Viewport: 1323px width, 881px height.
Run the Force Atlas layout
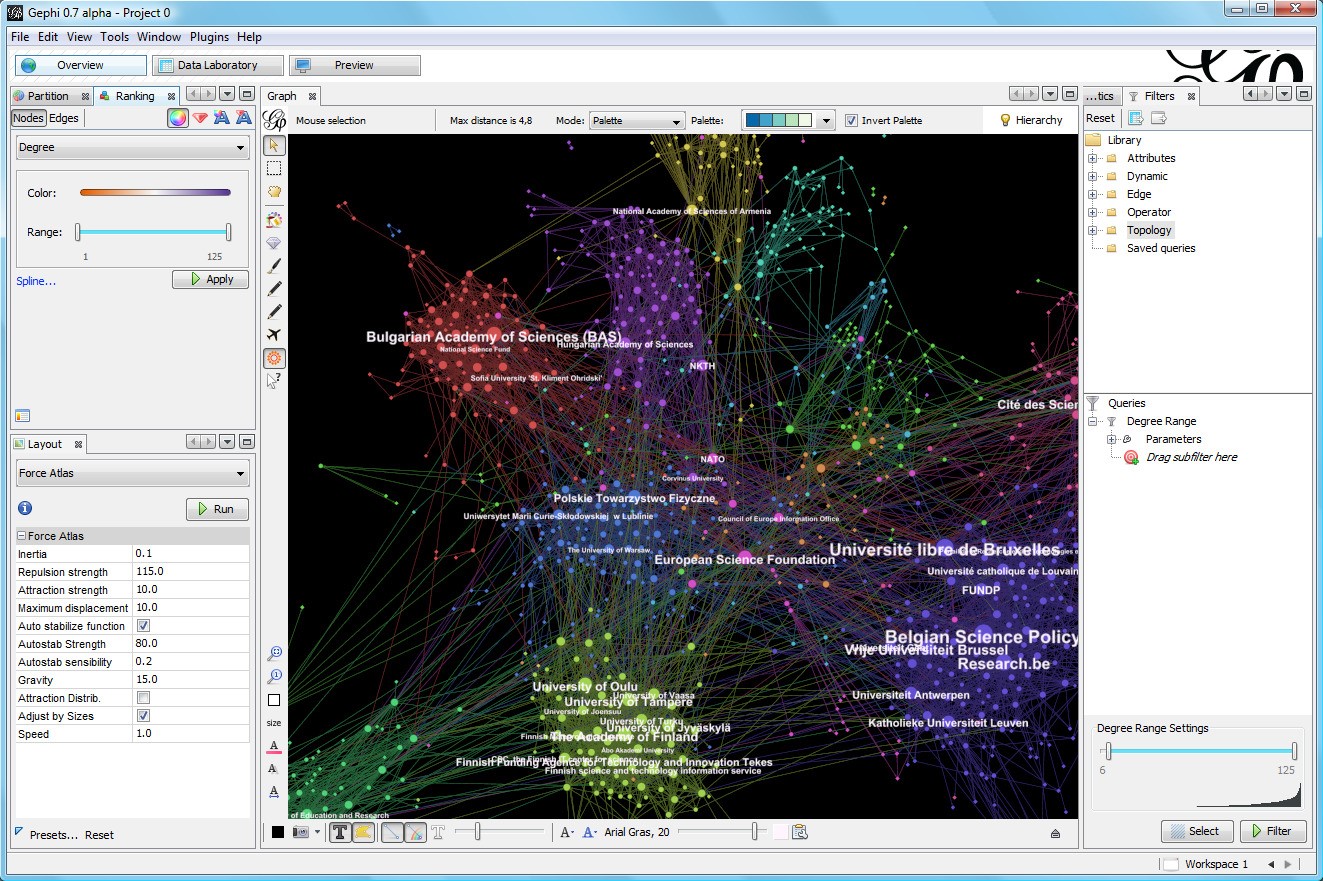click(217, 509)
